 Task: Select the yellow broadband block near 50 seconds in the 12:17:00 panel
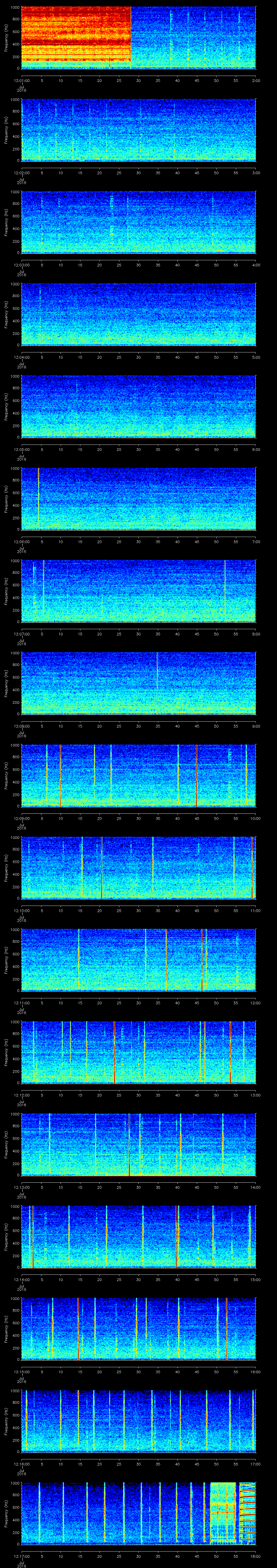tap(222, 1513)
